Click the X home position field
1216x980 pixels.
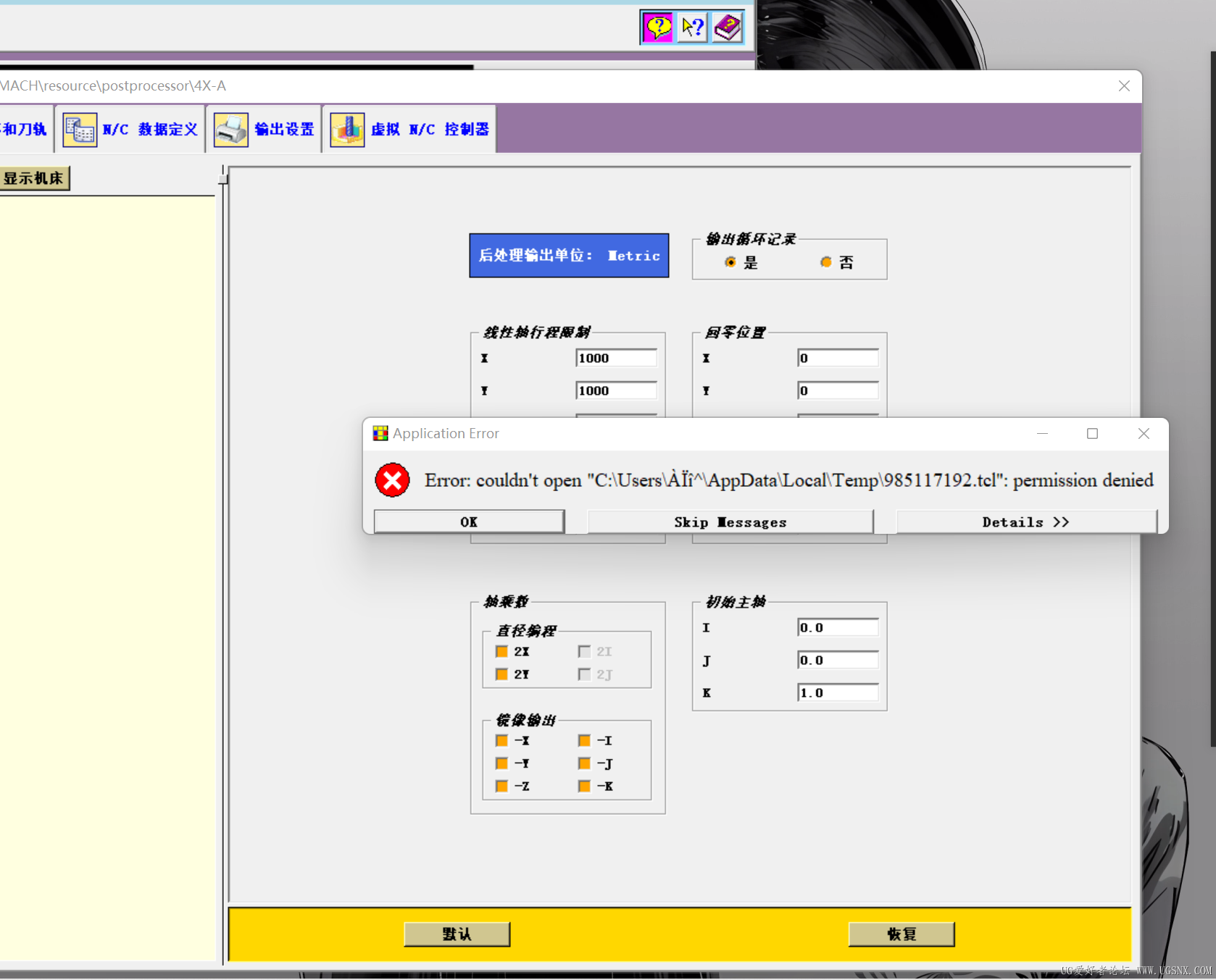[838, 358]
